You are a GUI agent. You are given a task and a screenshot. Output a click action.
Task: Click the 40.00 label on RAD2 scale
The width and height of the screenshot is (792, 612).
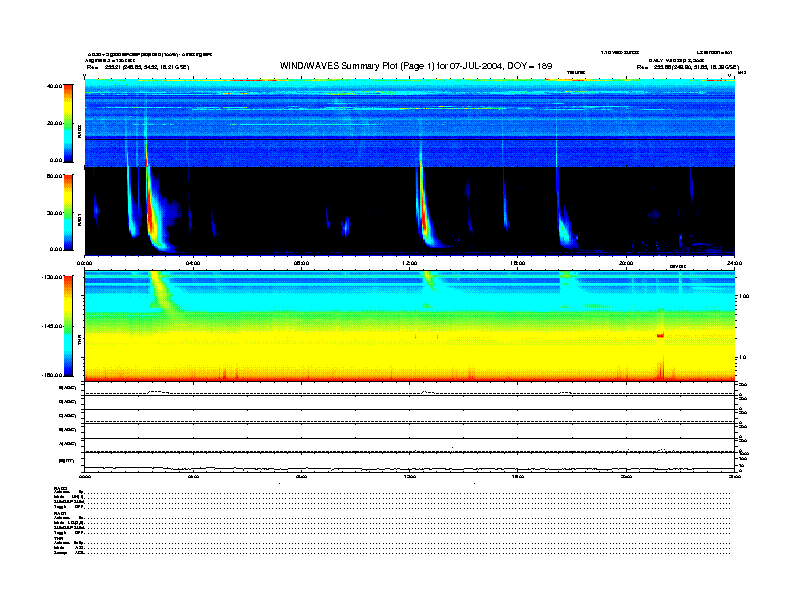point(54,86)
